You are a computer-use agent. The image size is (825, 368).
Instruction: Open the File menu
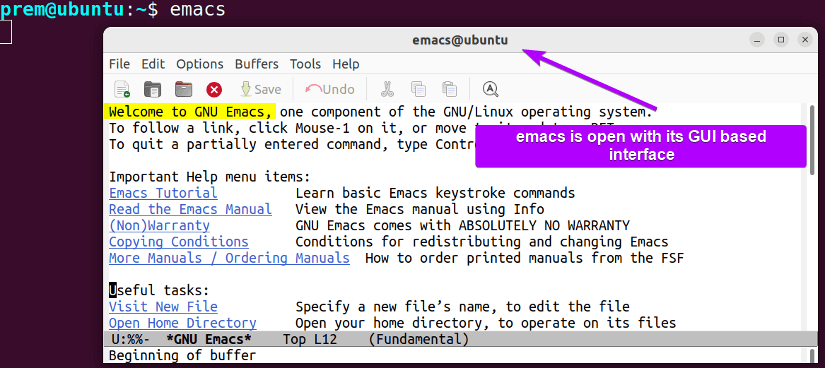coord(119,64)
